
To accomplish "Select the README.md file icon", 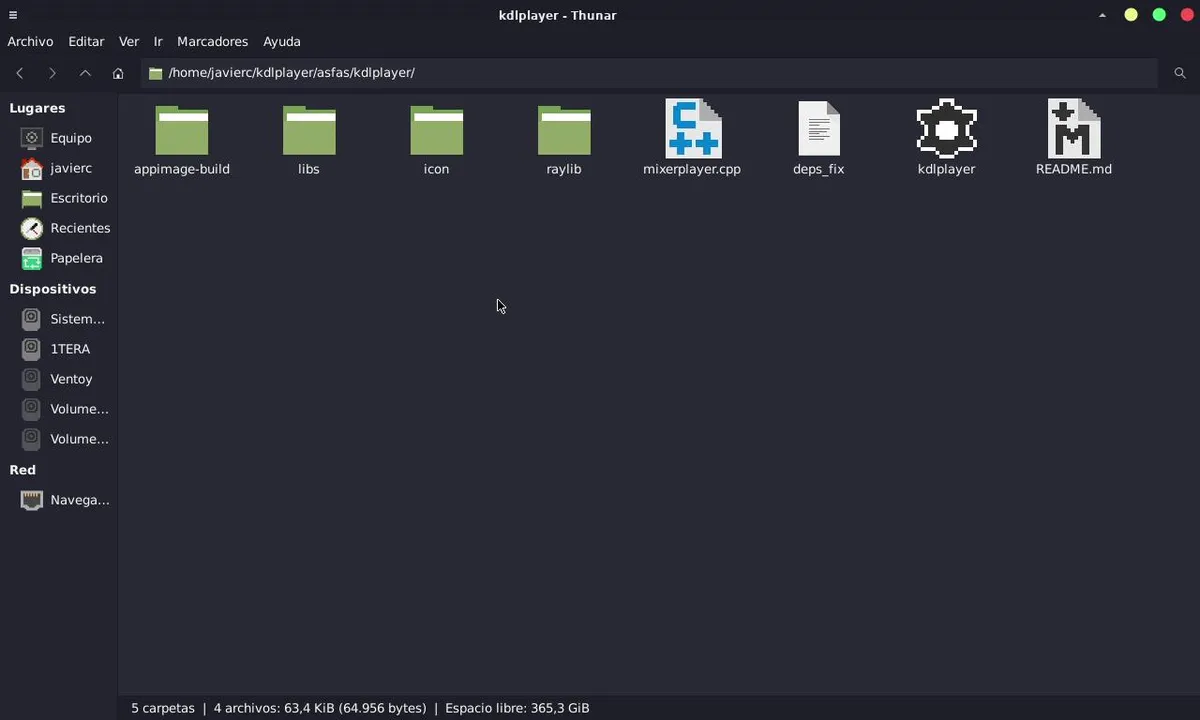I will (1074, 128).
